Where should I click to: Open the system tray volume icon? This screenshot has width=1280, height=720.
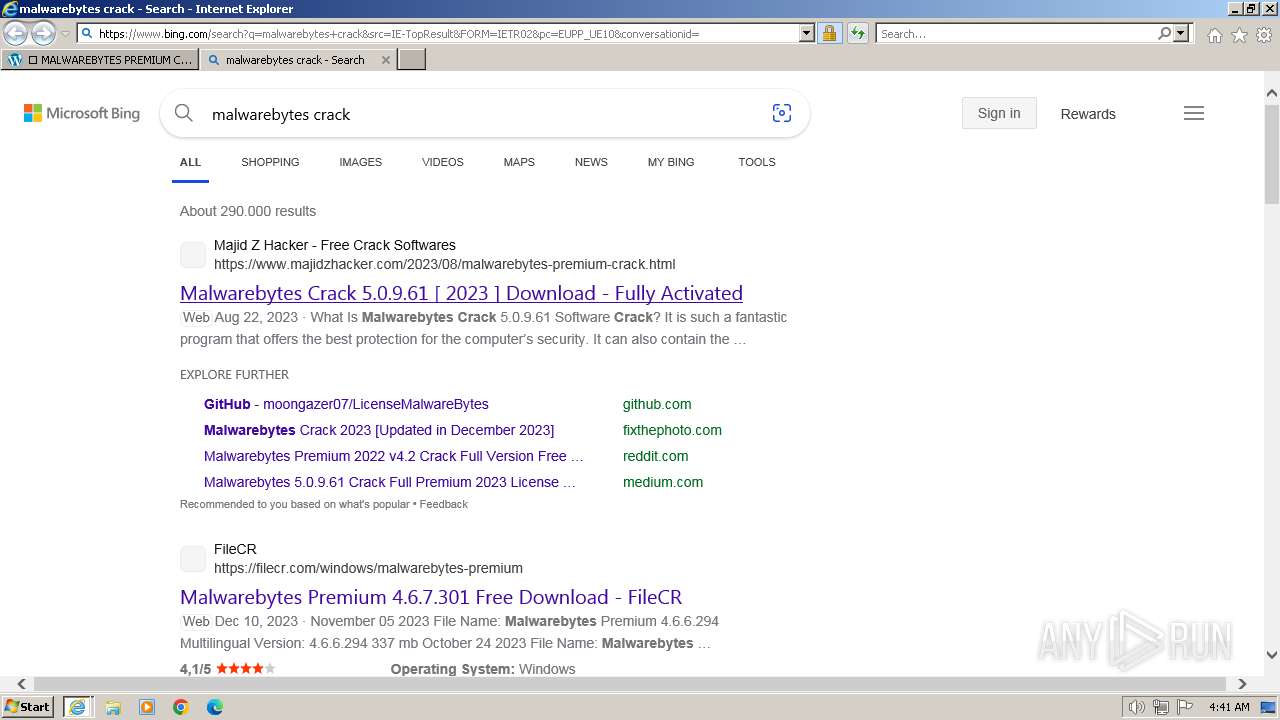tap(1136, 707)
